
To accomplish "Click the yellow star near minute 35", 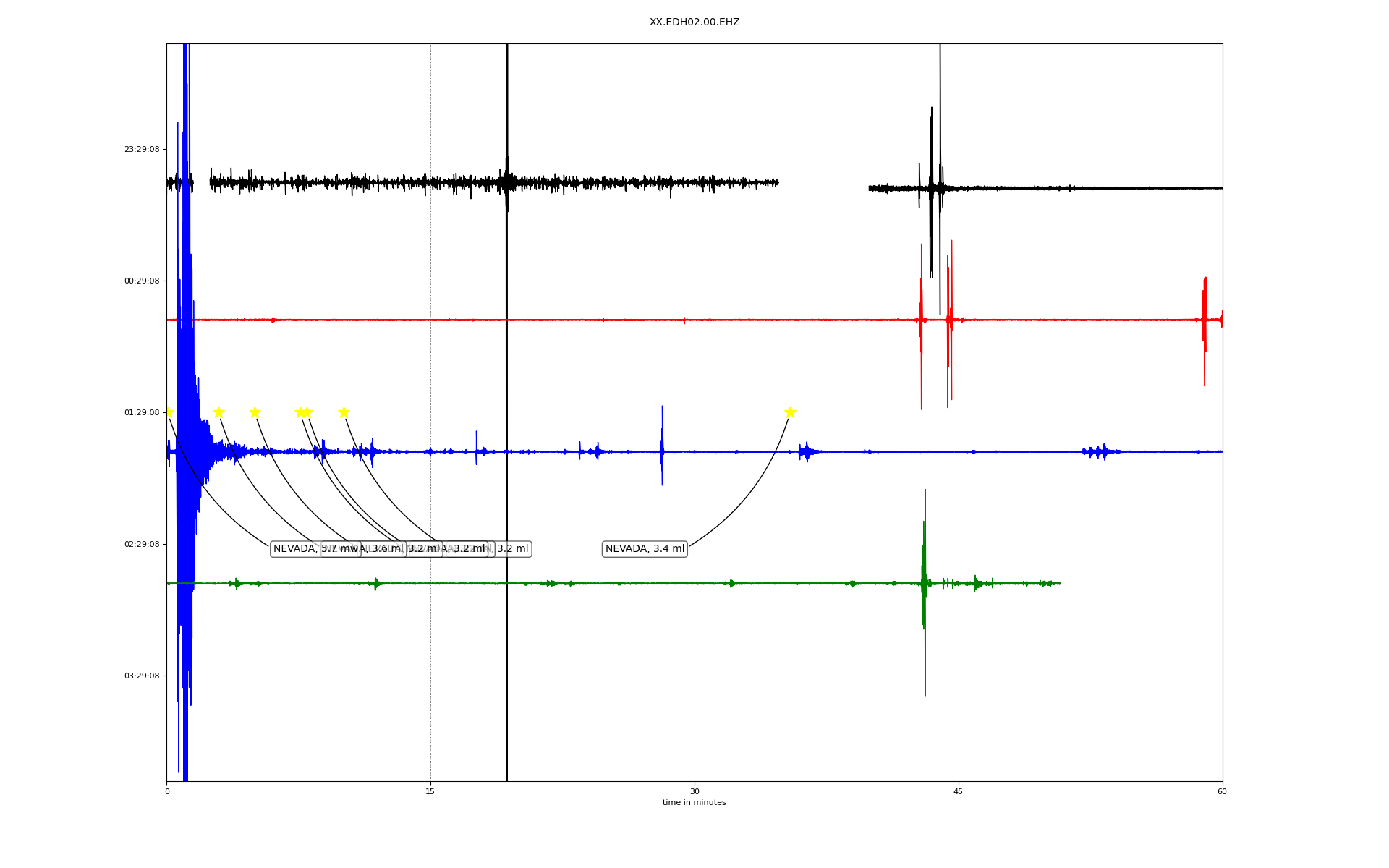I will [x=790, y=412].
